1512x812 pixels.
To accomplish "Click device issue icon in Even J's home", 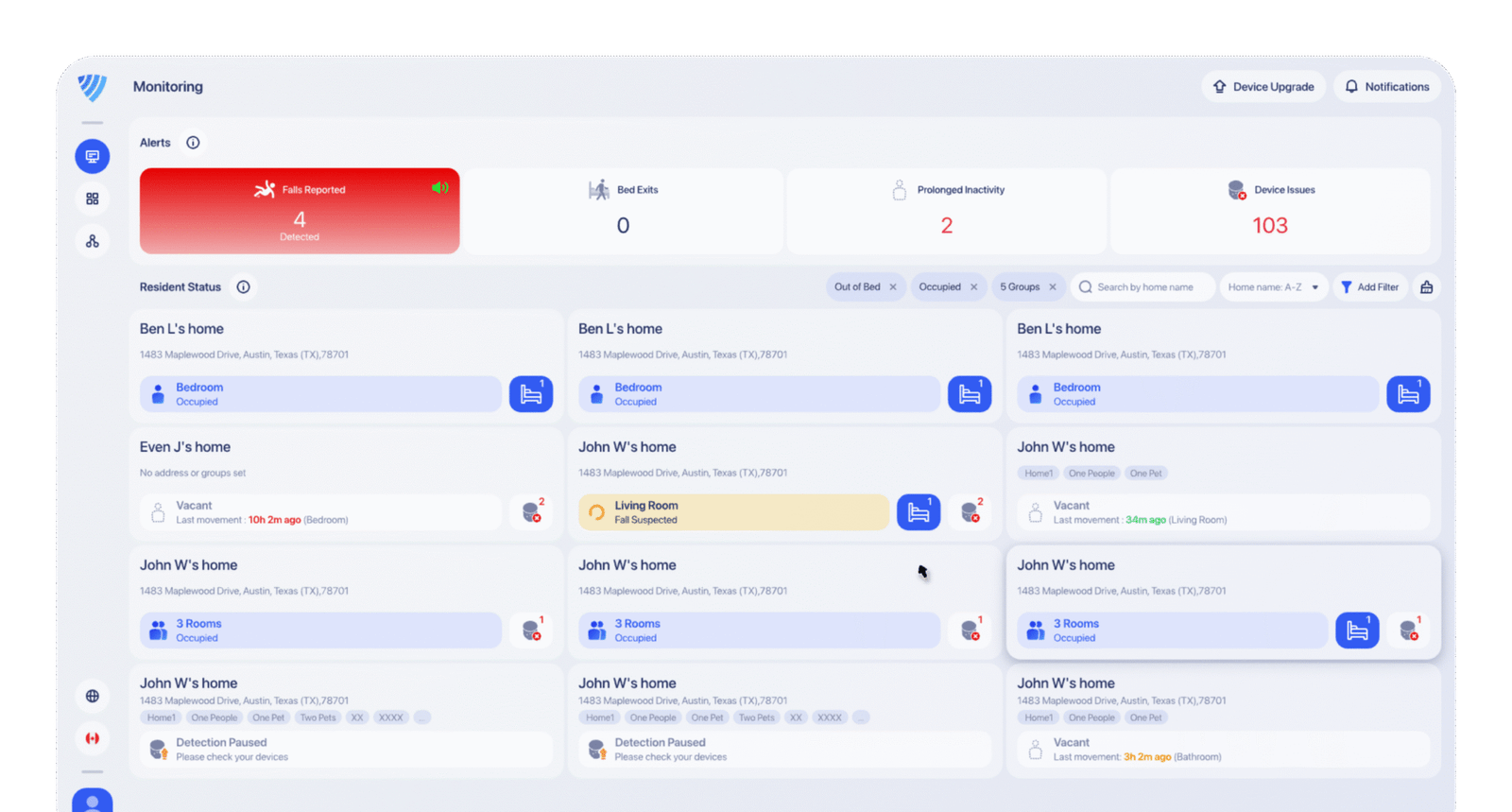I will (531, 512).
